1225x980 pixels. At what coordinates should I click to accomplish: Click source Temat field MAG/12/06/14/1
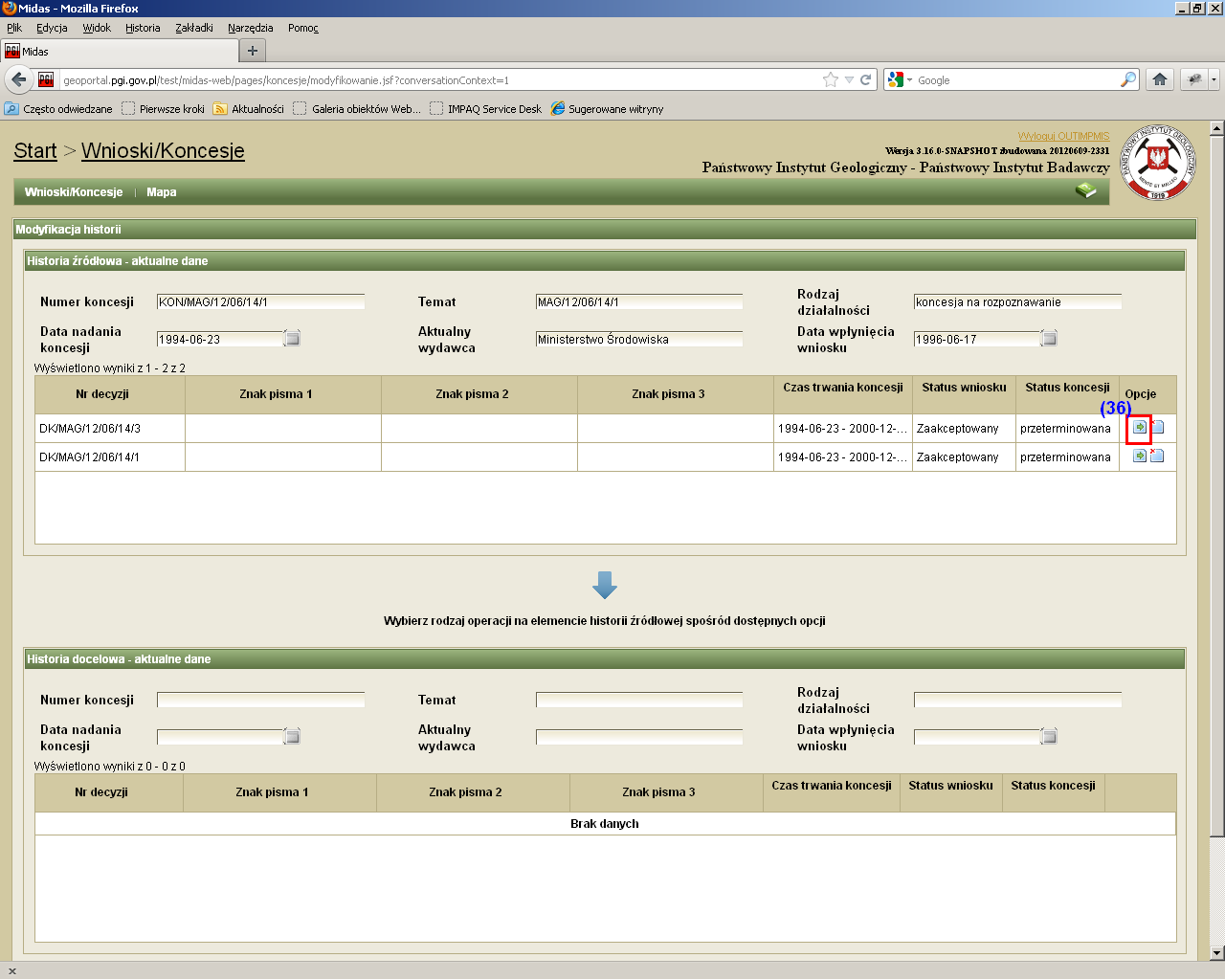[x=639, y=301]
